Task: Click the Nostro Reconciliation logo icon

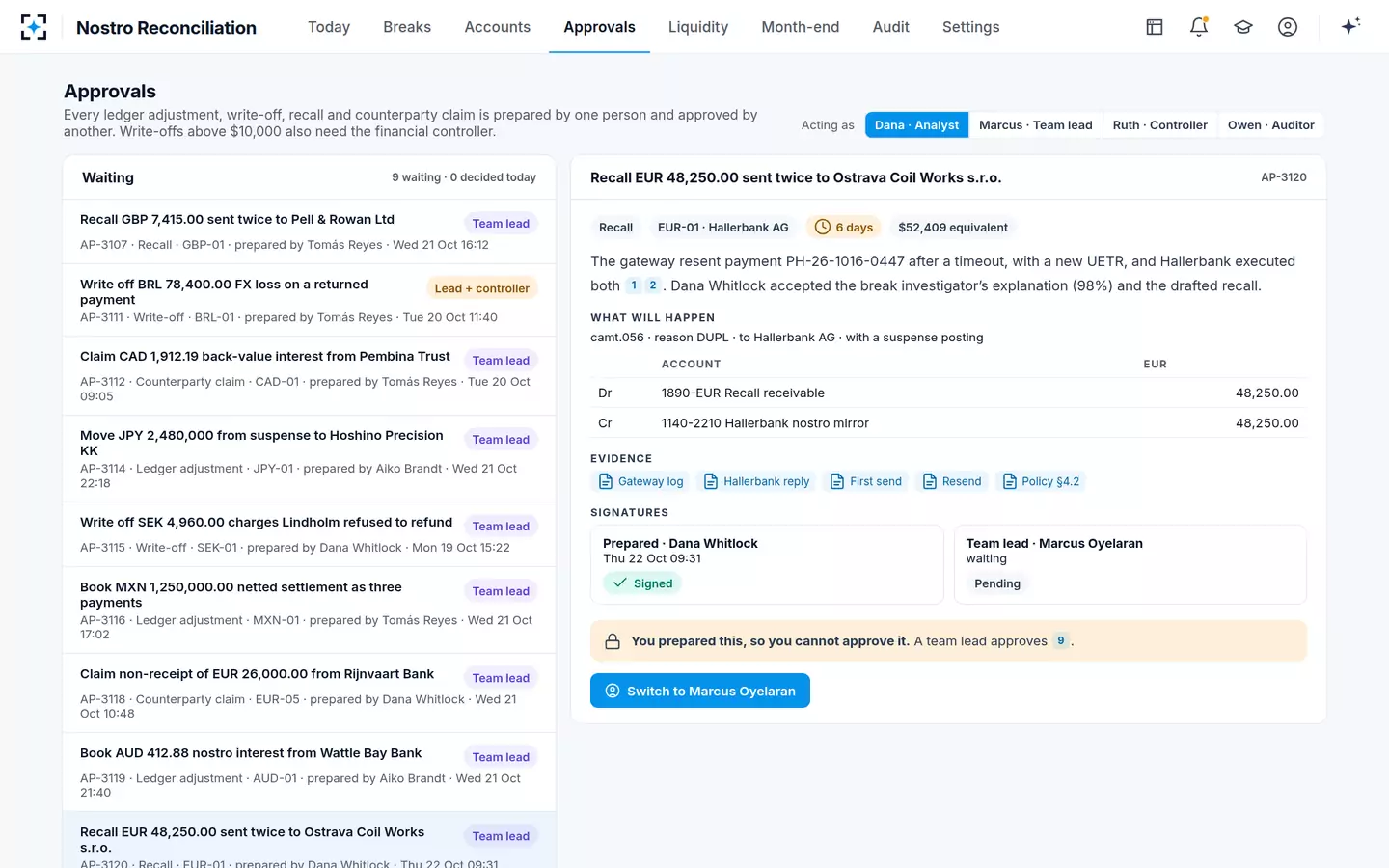Action: [x=34, y=27]
